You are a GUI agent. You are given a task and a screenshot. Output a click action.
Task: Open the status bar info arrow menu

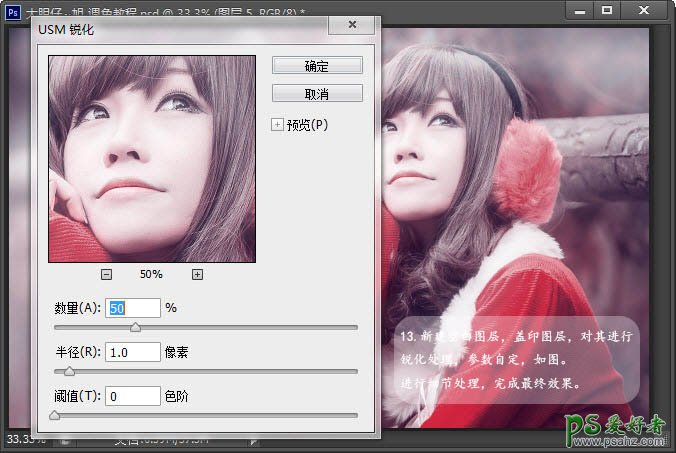[x=255, y=439]
